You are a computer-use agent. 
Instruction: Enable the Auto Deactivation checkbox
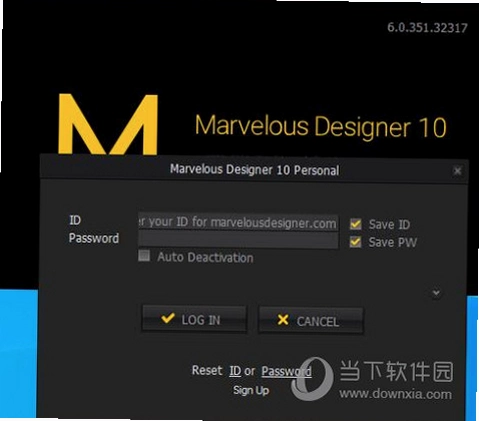click(144, 256)
